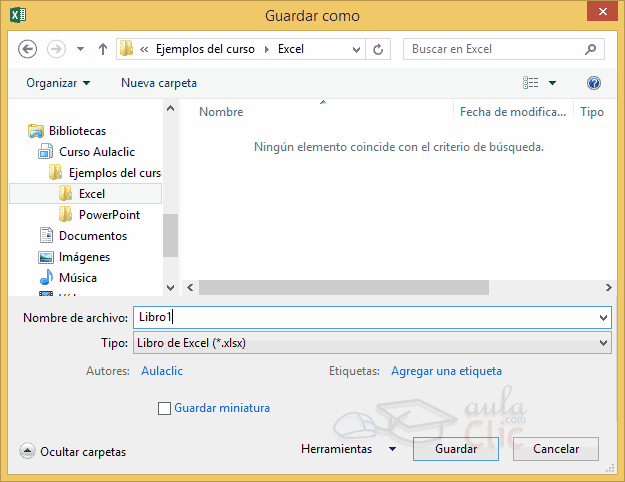The width and height of the screenshot is (625, 482).
Task: Sort by Fecha de modificación column
Action: tap(512, 112)
